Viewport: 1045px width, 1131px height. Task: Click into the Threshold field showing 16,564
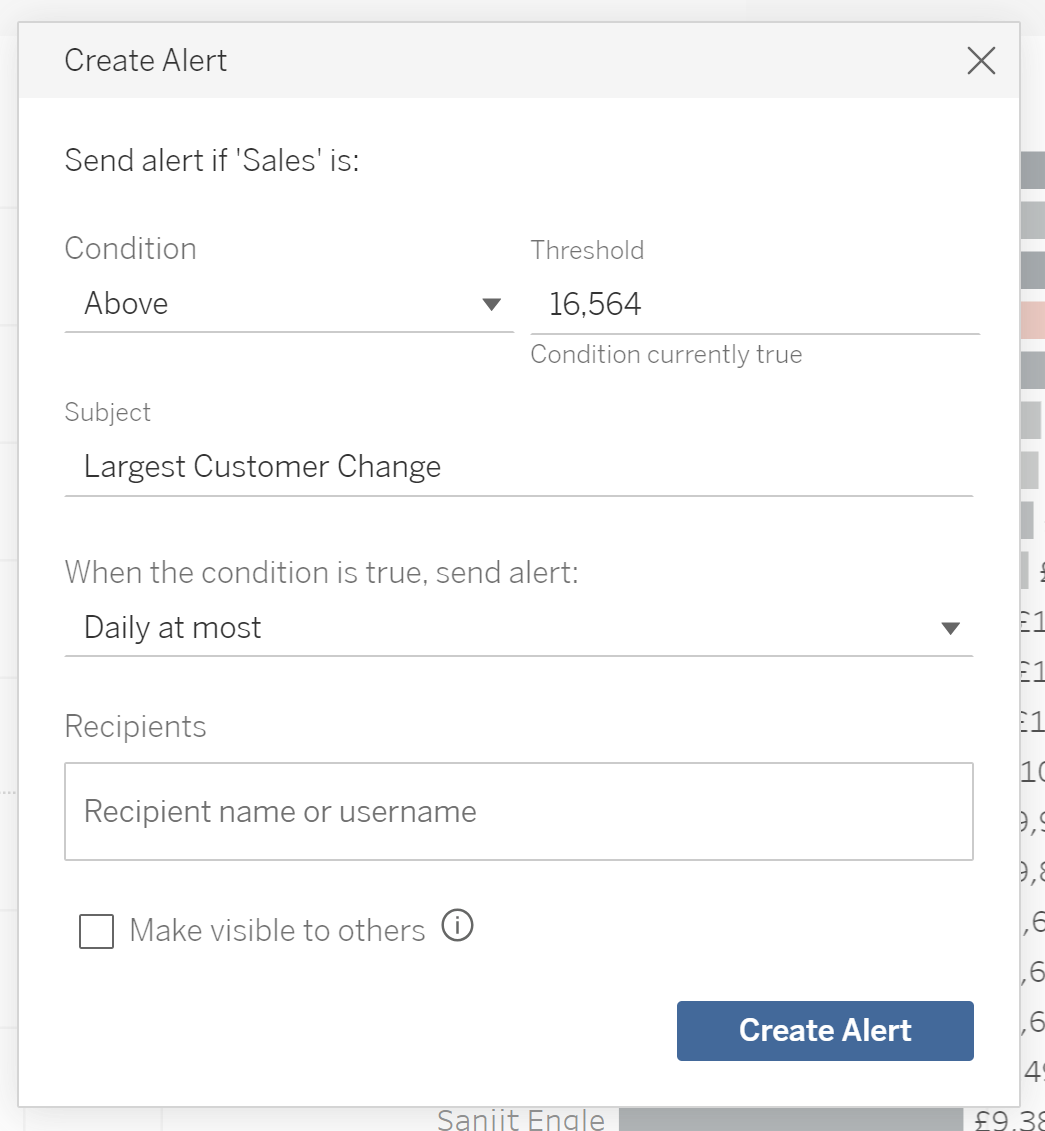click(754, 304)
